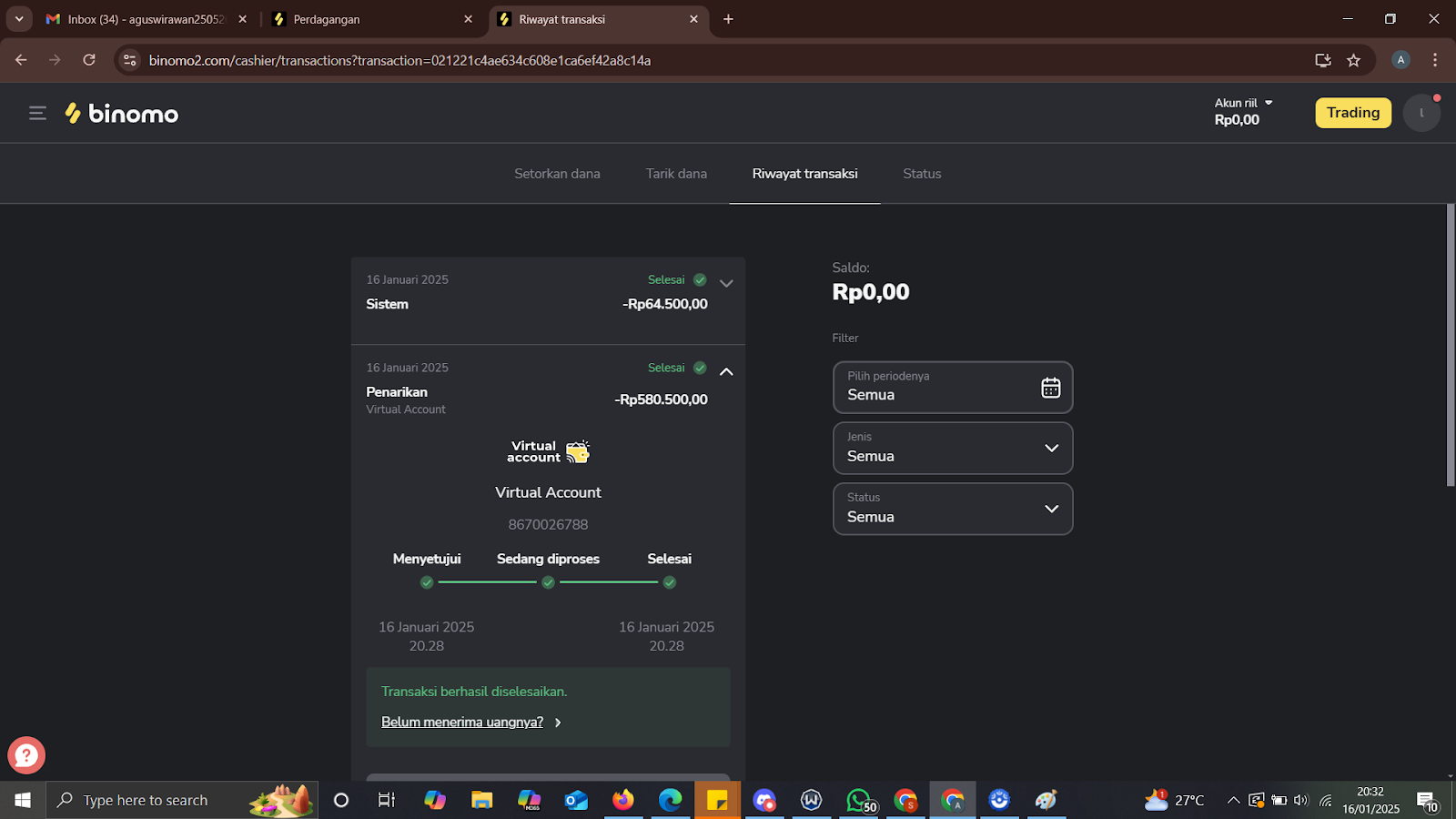Image resolution: width=1456 pixels, height=819 pixels.
Task: Click site information icon in address bar
Action: [x=130, y=60]
